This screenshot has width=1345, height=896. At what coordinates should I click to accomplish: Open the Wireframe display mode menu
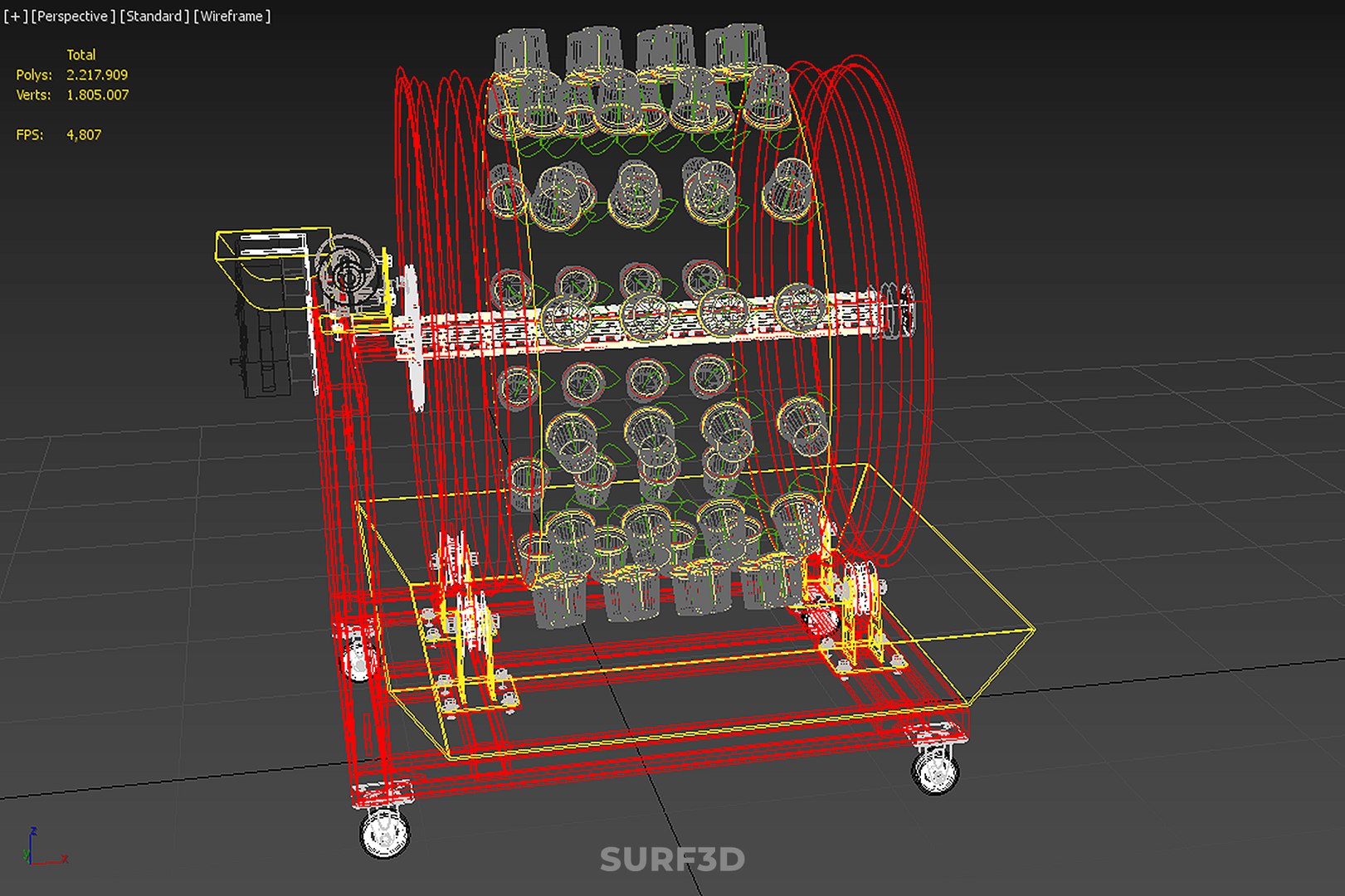[232, 16]
